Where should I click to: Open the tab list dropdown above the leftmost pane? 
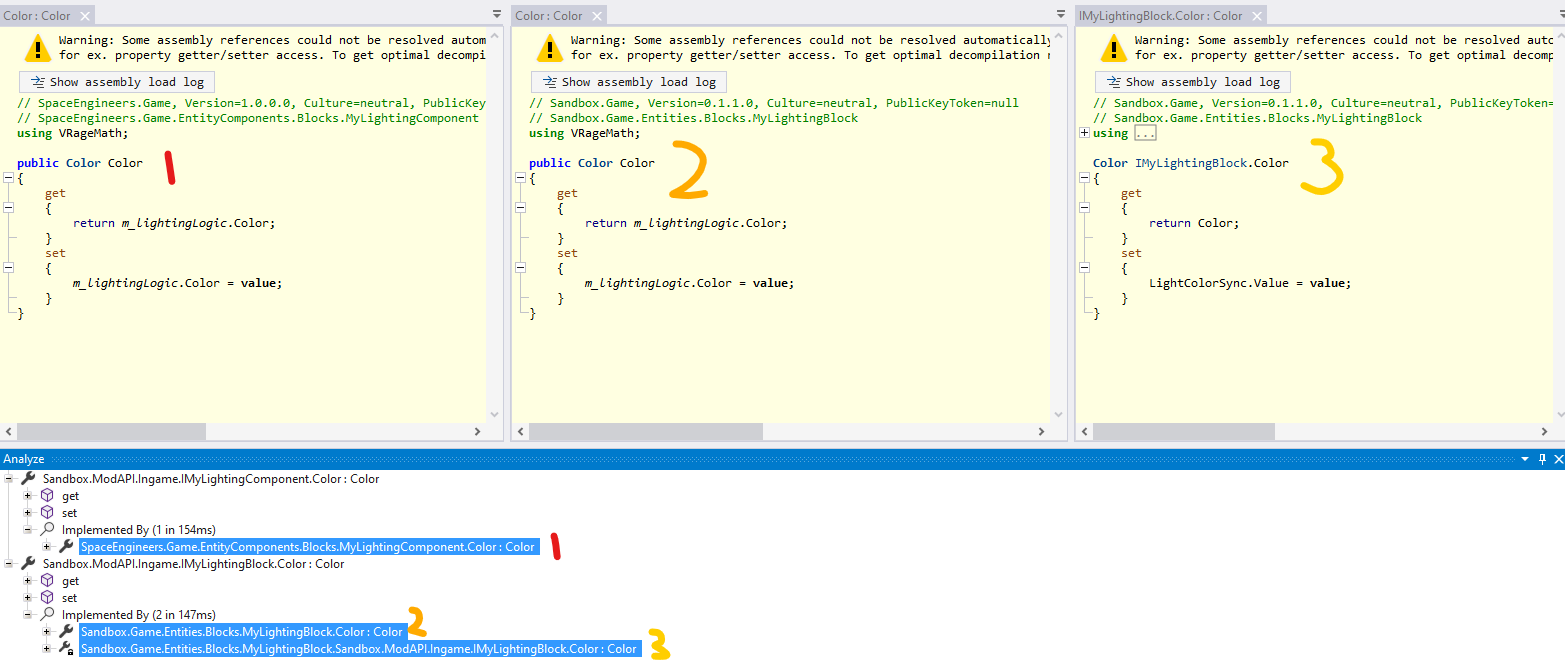point(497,15)
